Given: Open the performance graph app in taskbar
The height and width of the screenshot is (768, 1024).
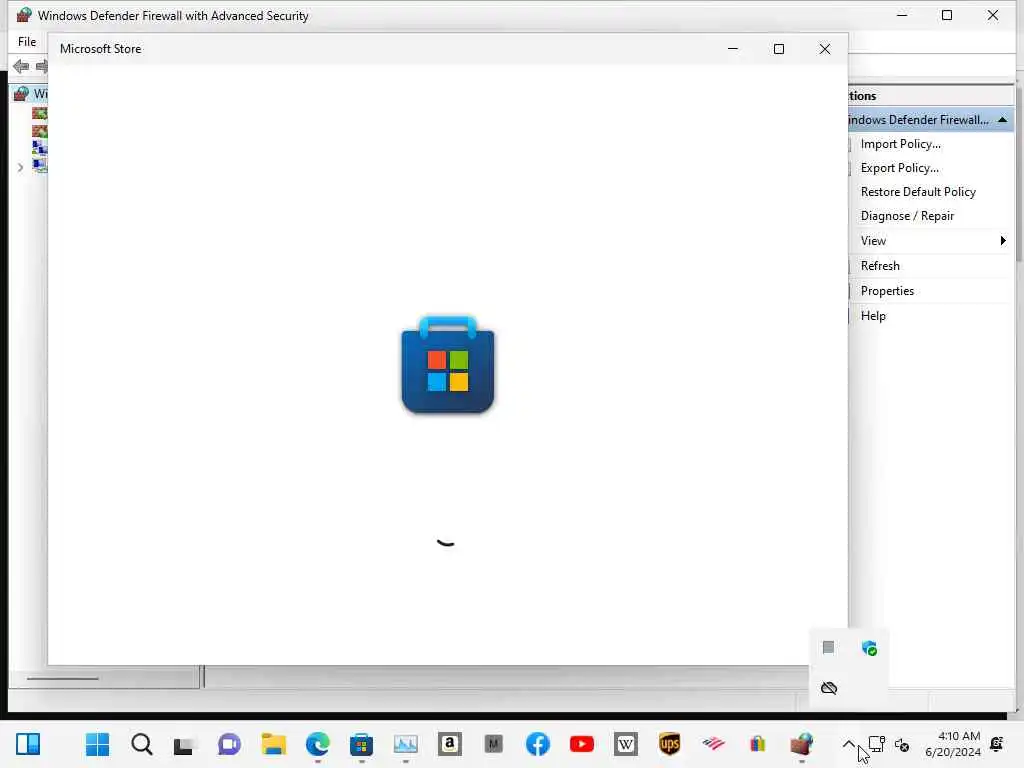Looking at the screenshot, I should (x=406, y=744).
